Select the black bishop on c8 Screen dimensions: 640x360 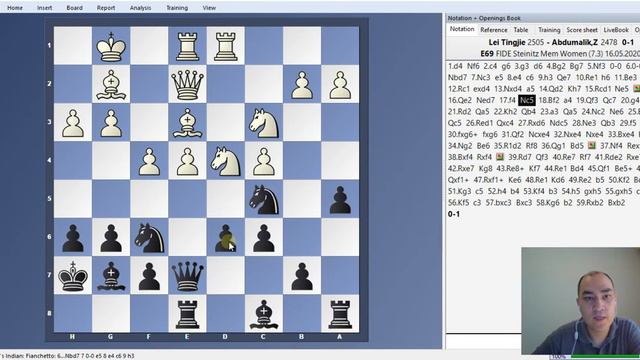(x=264, y=314)
